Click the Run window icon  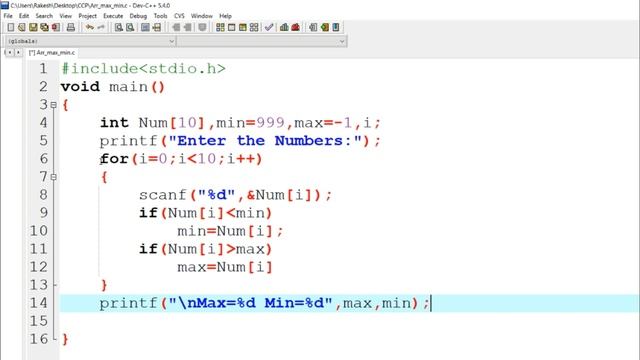[x=231, y=27]
